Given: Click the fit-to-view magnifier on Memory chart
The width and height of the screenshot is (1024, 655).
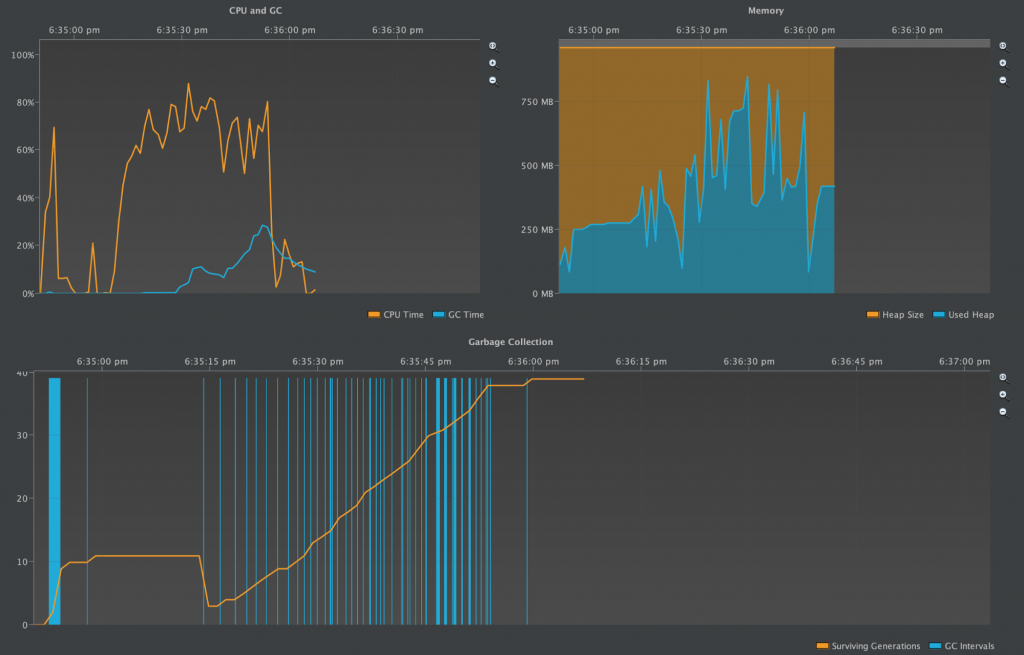Looking at the screenshot, I should click(1002, 45).
